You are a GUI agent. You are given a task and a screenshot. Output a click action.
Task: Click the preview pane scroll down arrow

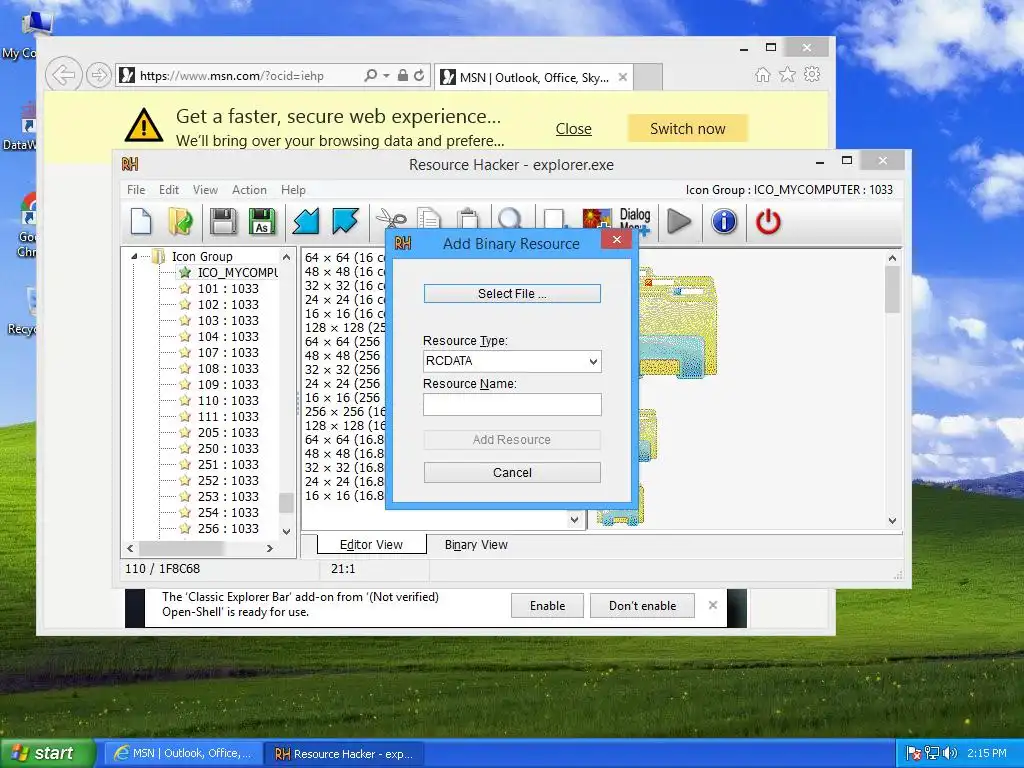coord(892,520)
